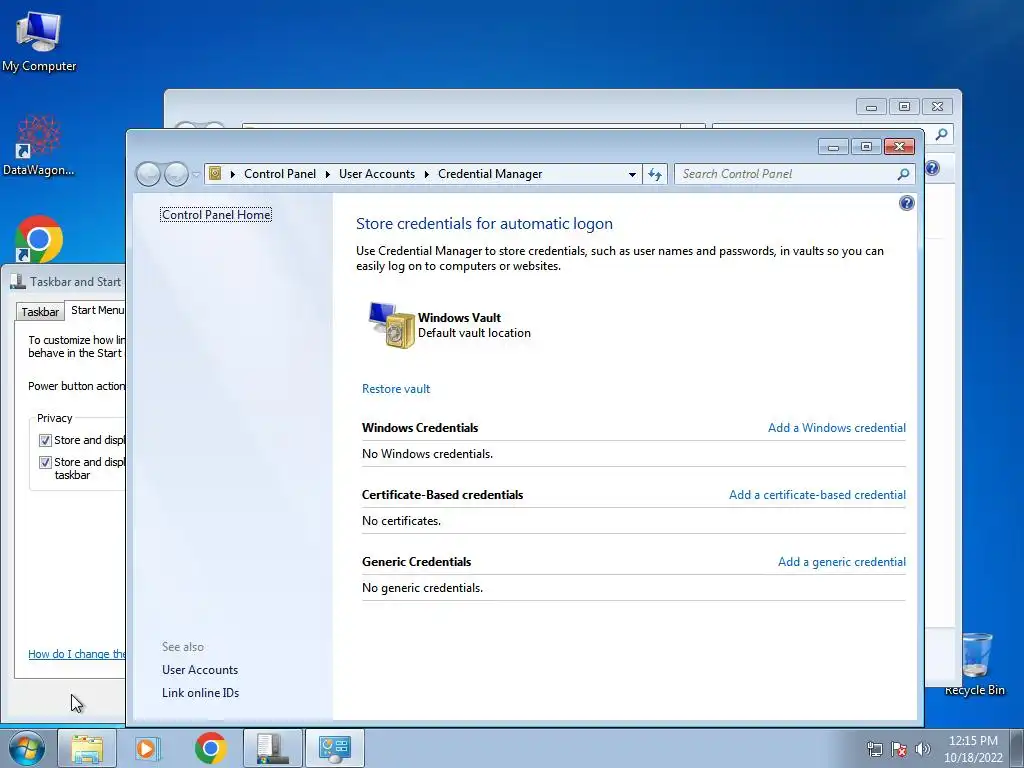This screenshot has height=768, width=1024.
Task: Open the network status tray icon
Action: (x=874, y=749)
